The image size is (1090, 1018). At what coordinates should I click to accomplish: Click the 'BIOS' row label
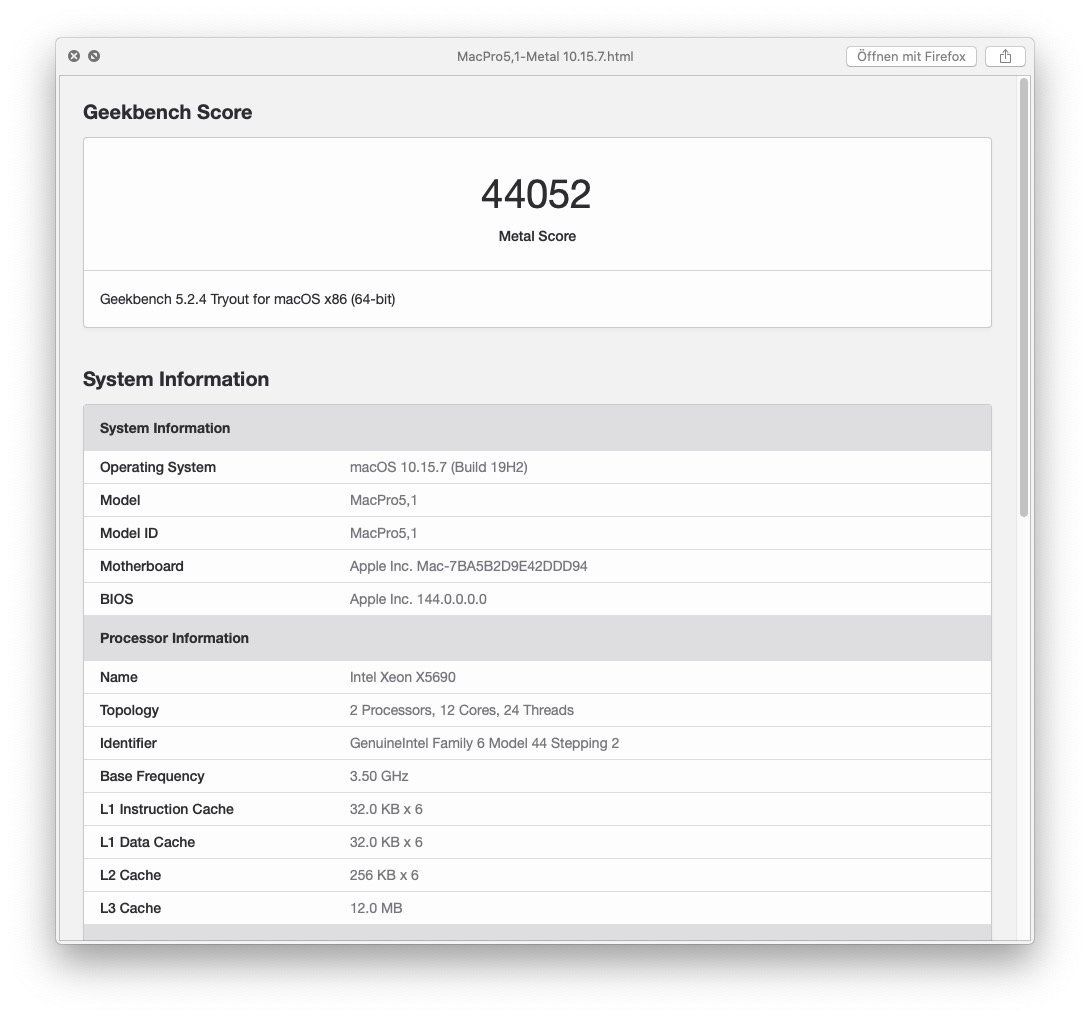117,599
